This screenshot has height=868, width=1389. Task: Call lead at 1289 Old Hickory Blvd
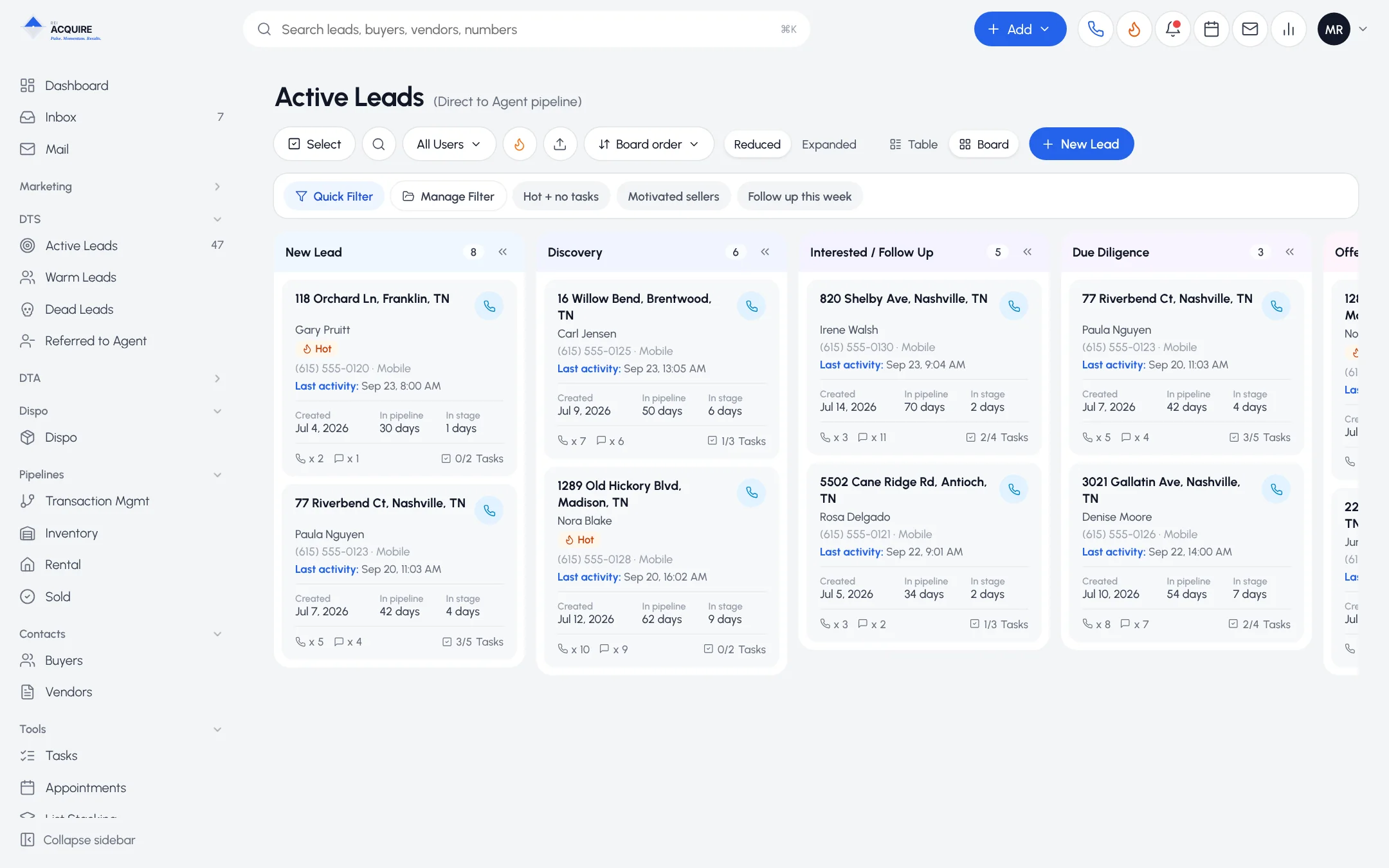(x=752, y=493)
